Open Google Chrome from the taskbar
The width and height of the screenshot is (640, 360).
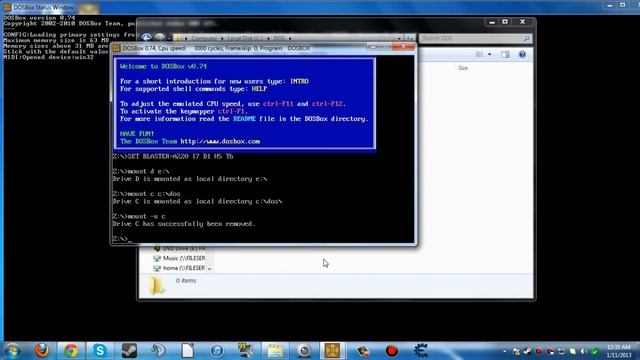click(x=71, y=351)
